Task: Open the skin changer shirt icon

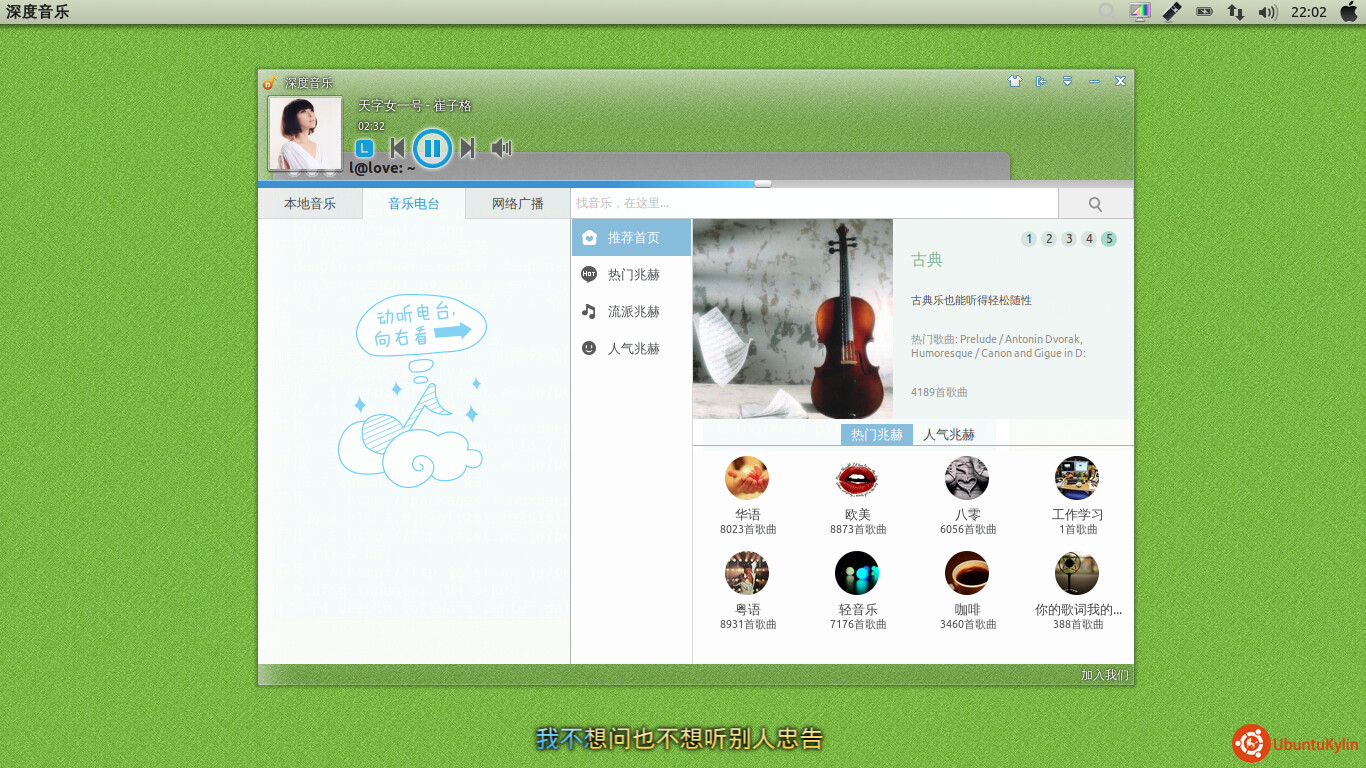Action: 1014,82
